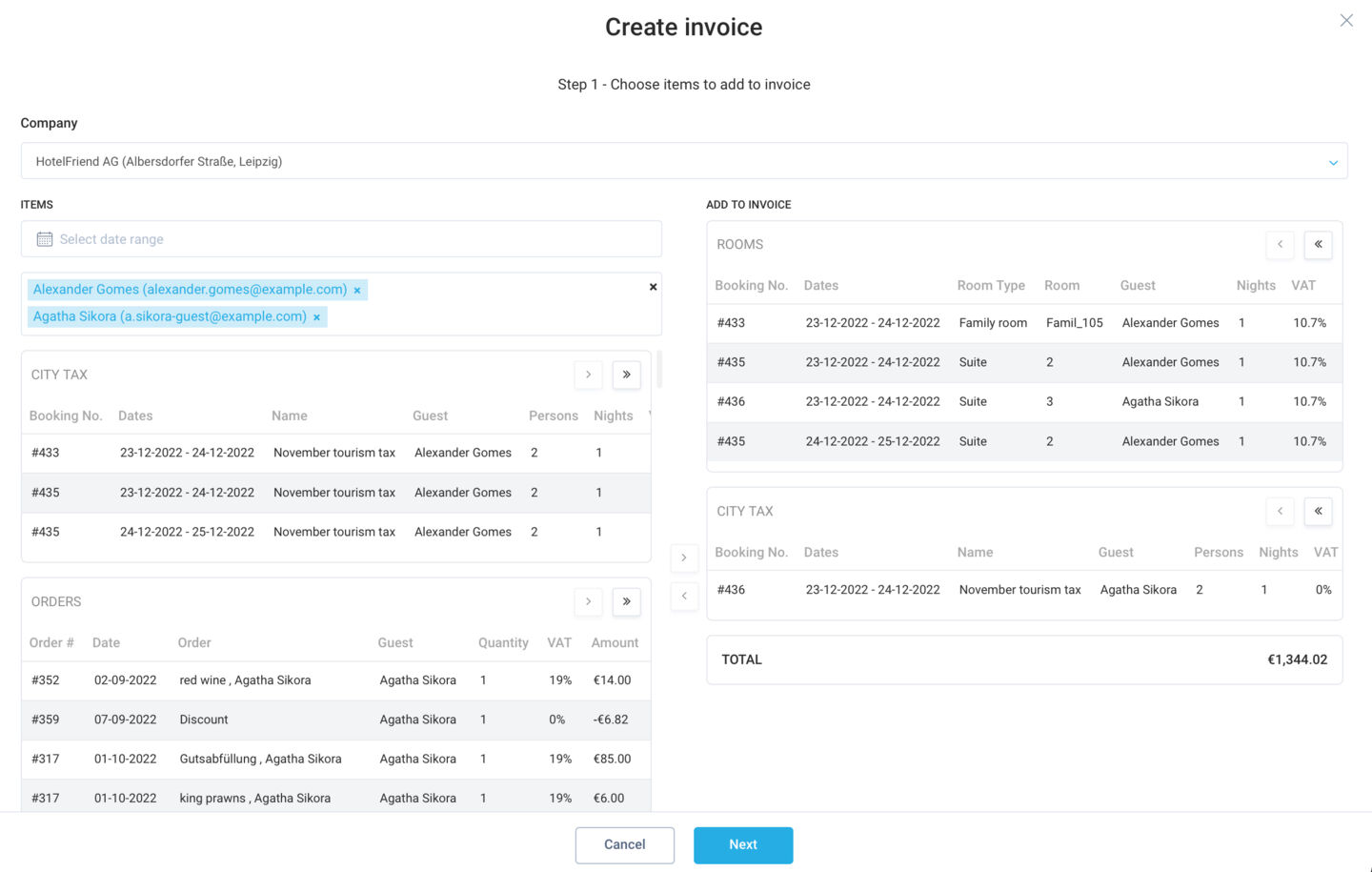Move all City Tax items to invoice
1372x872 pixels.
tap(626, 375)
